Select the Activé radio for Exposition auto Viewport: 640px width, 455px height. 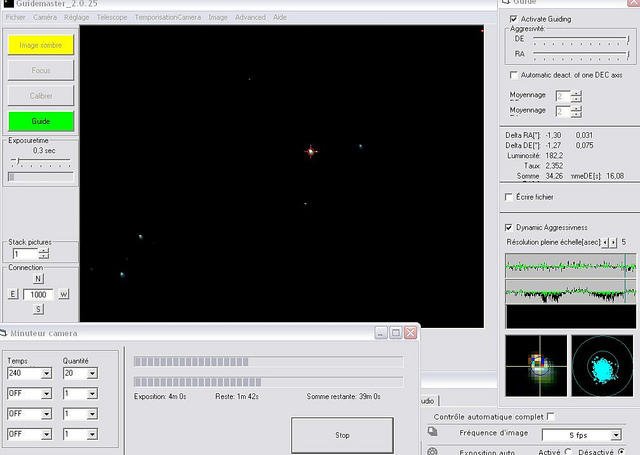[568, 452]
